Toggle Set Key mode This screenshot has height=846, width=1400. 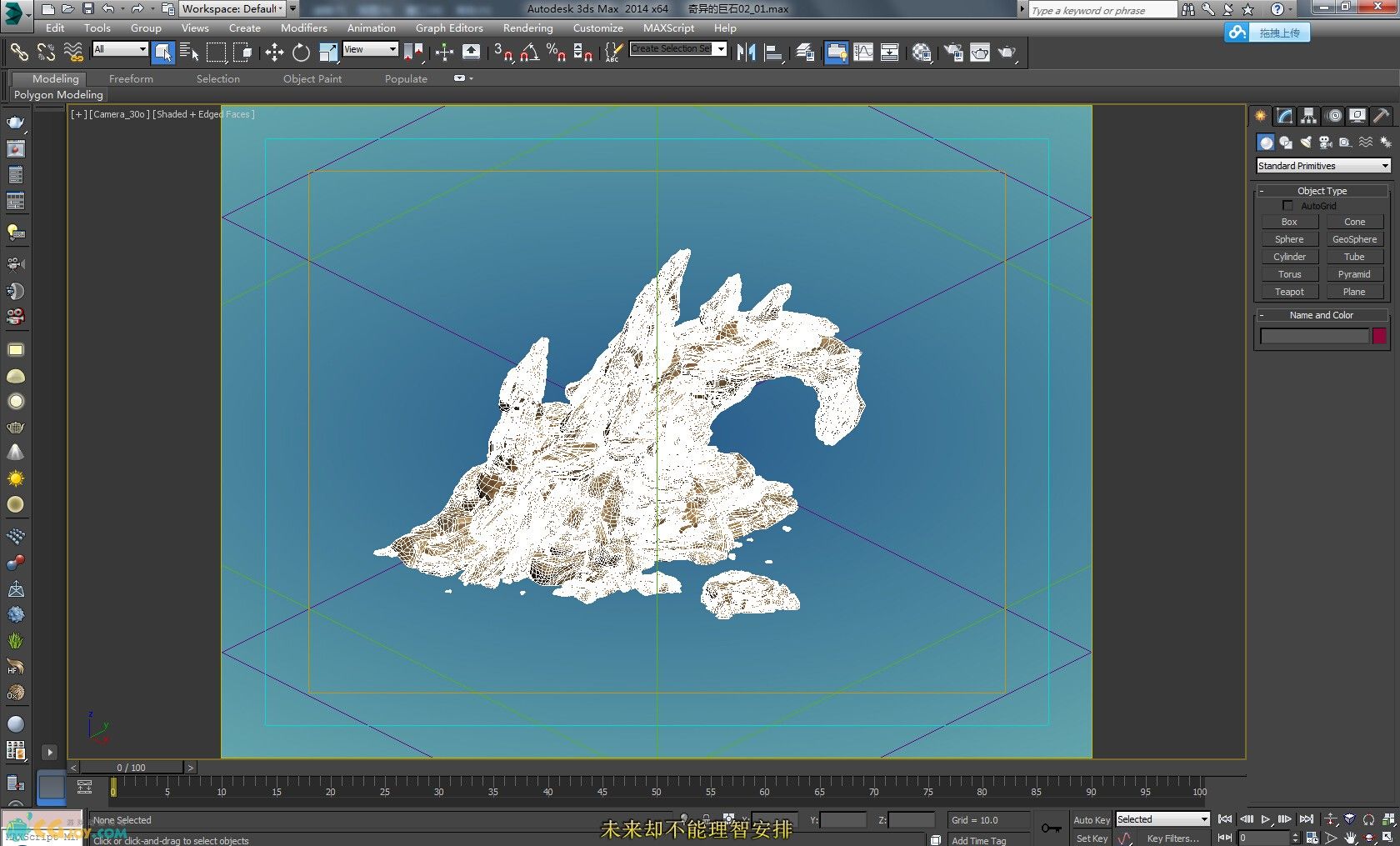tap(1092, 838)
